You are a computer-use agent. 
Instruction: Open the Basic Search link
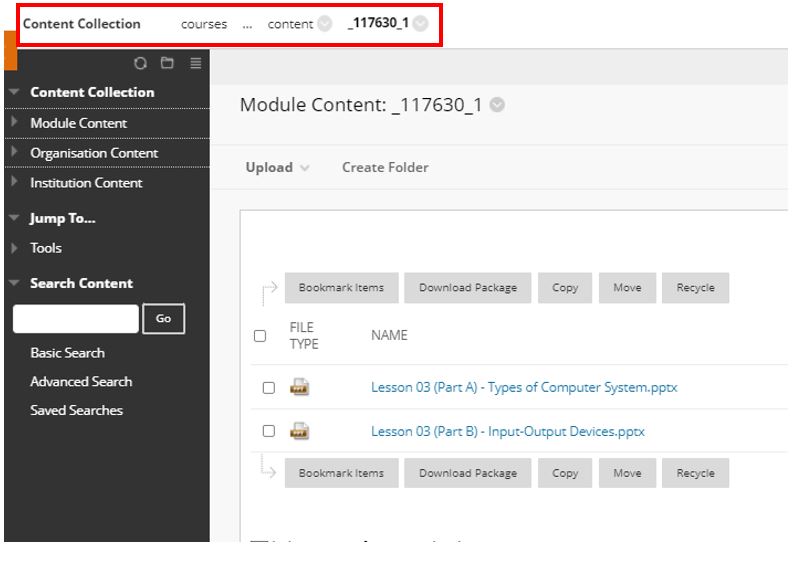click(68, 353)
